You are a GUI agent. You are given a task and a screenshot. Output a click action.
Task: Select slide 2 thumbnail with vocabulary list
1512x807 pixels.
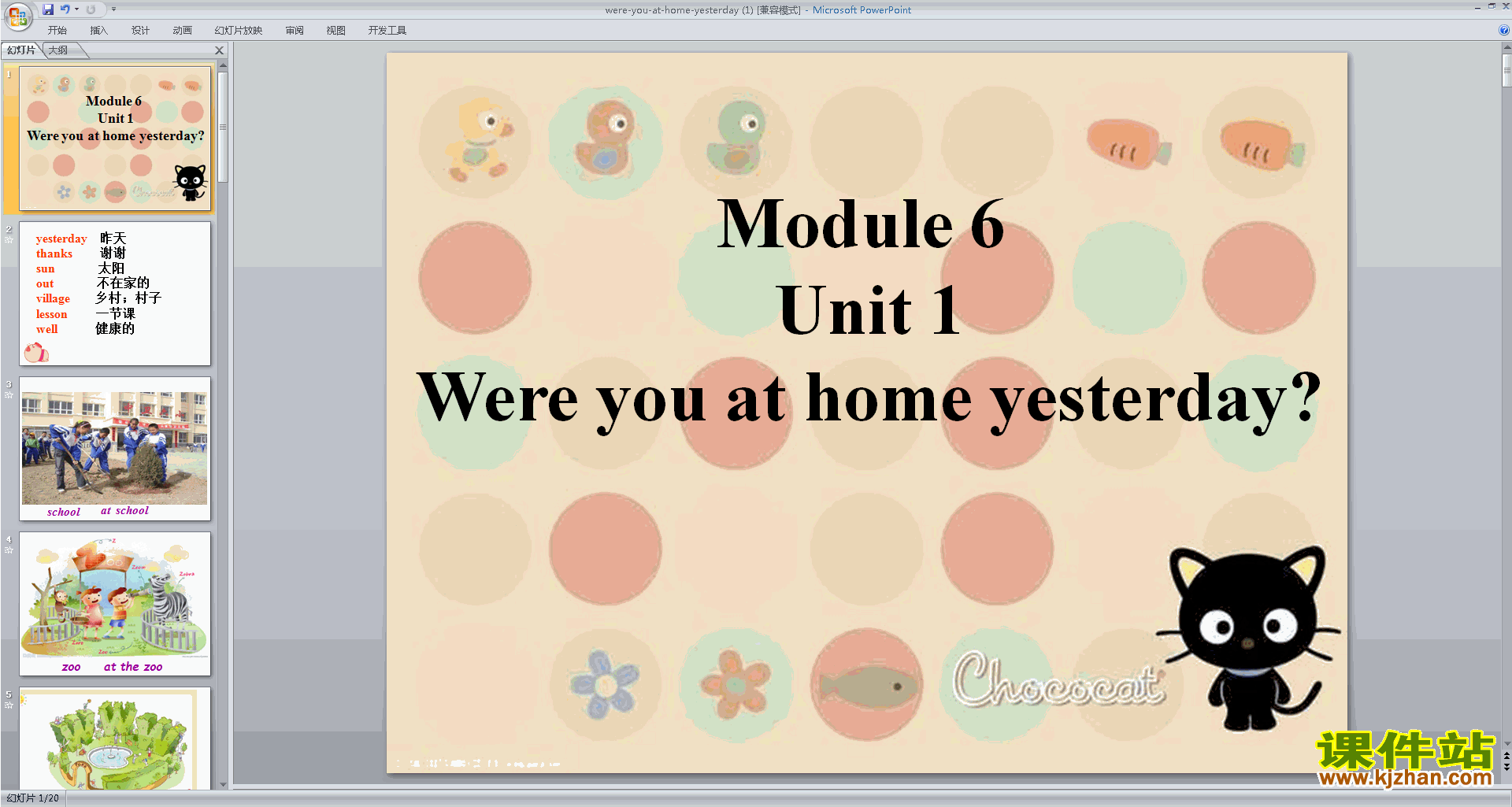pos(115,293)
